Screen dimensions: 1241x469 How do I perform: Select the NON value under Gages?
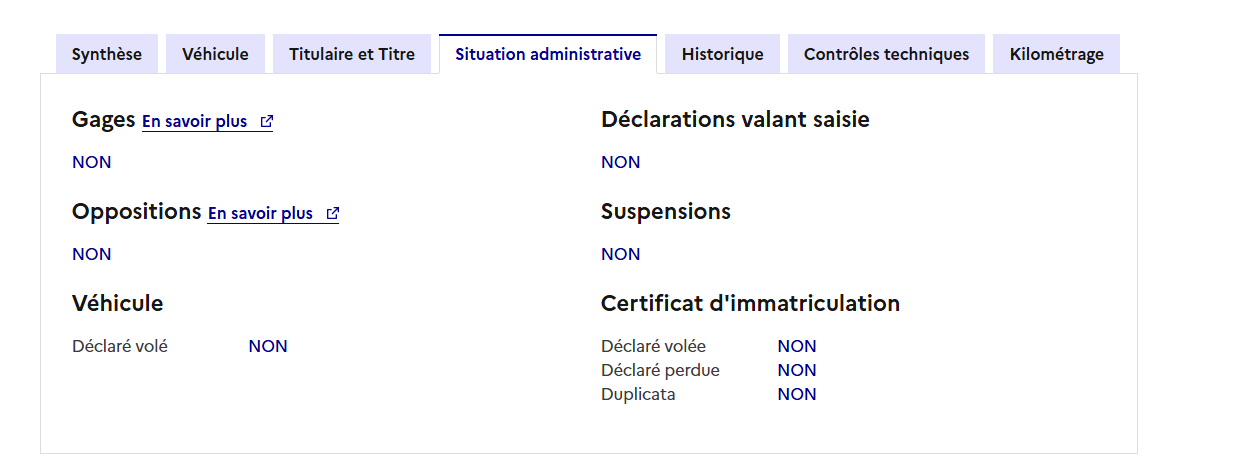click(92, 162)
